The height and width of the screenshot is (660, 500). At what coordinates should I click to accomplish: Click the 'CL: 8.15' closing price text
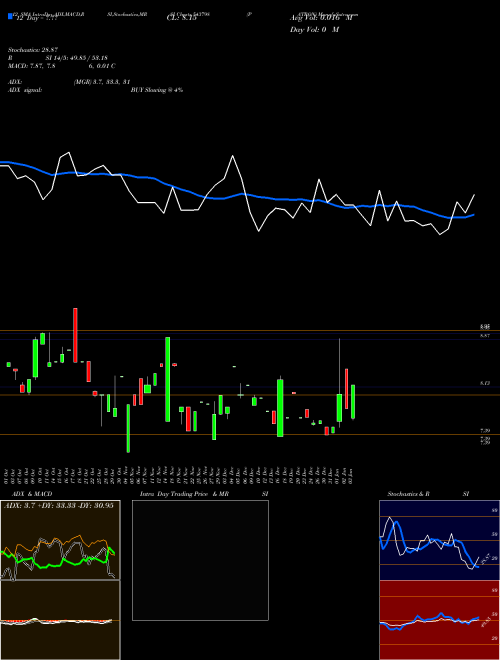pos(181,19)
